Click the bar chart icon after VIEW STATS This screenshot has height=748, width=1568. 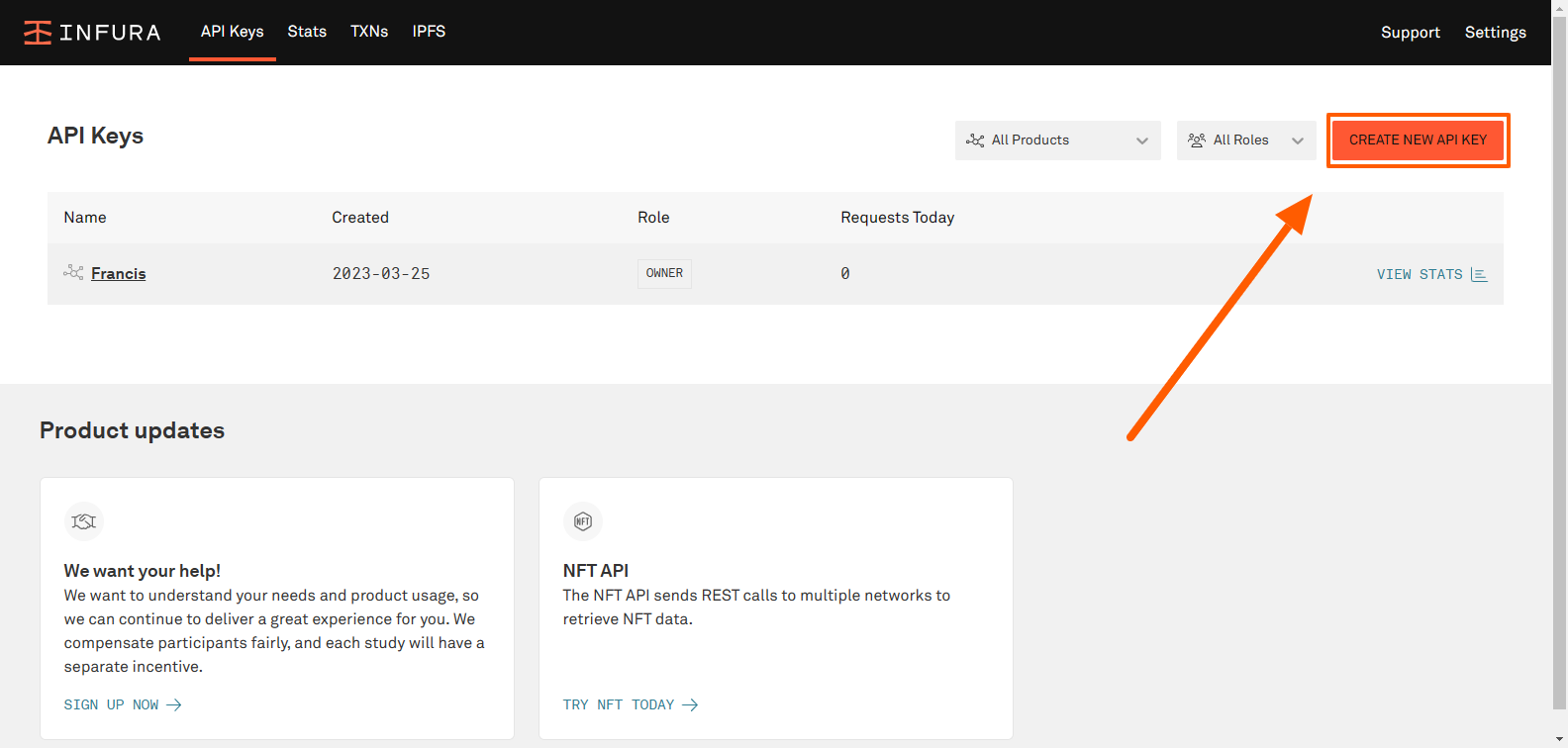coord(1479,274)
